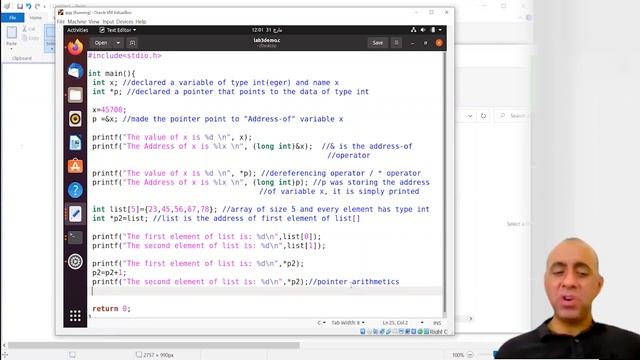
Task: Click 'p2=p2+1;' in the code
Action: tap(109, 273)
